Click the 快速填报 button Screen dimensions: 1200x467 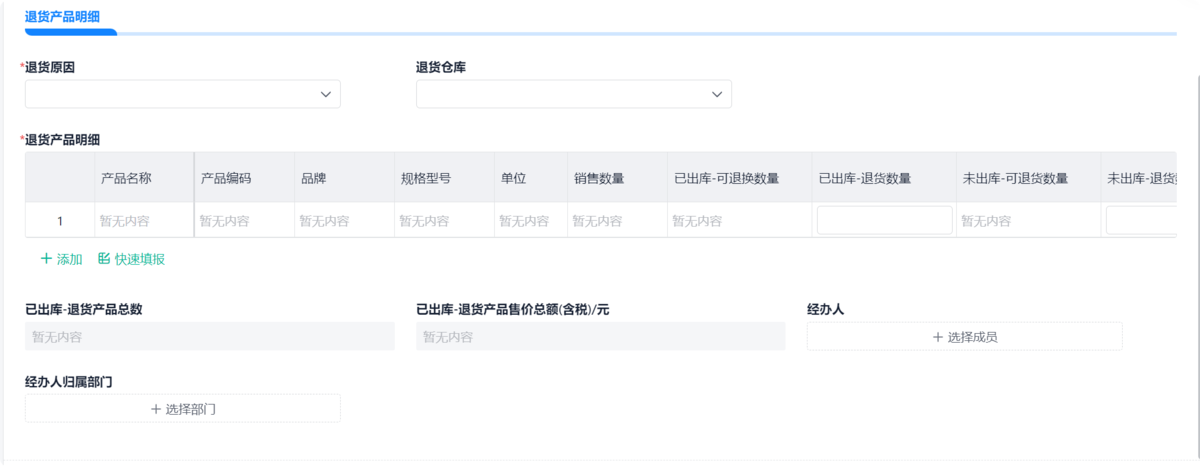[132, 259]
